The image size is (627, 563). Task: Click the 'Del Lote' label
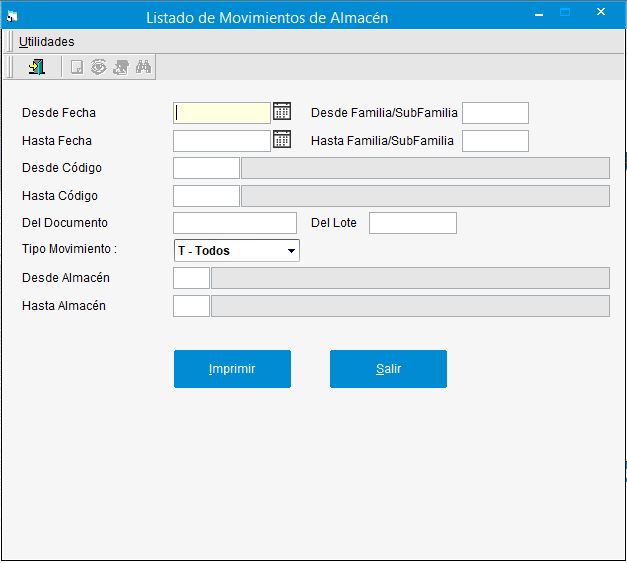click(x=334, y=223)
